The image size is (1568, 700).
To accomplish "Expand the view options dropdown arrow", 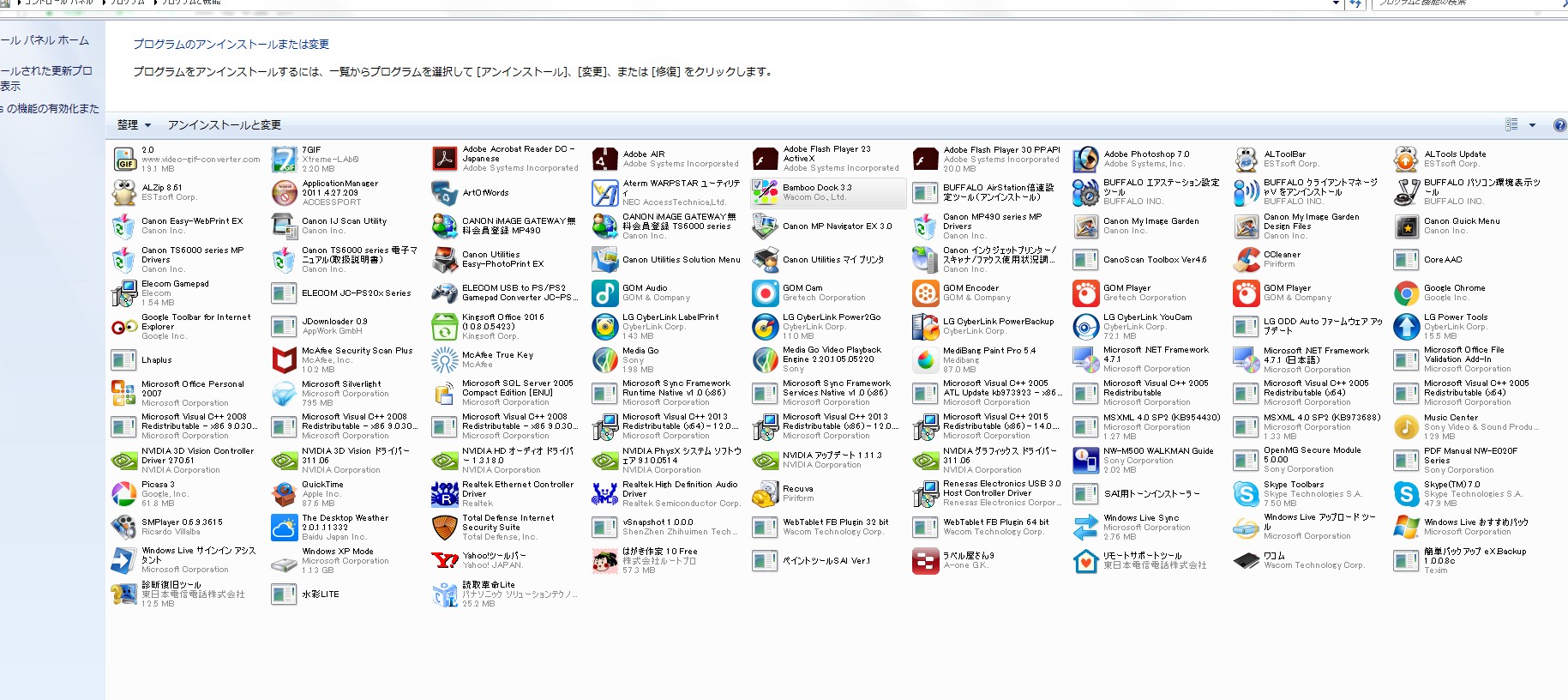I will pyautogui.click(x=1532, y=125).
